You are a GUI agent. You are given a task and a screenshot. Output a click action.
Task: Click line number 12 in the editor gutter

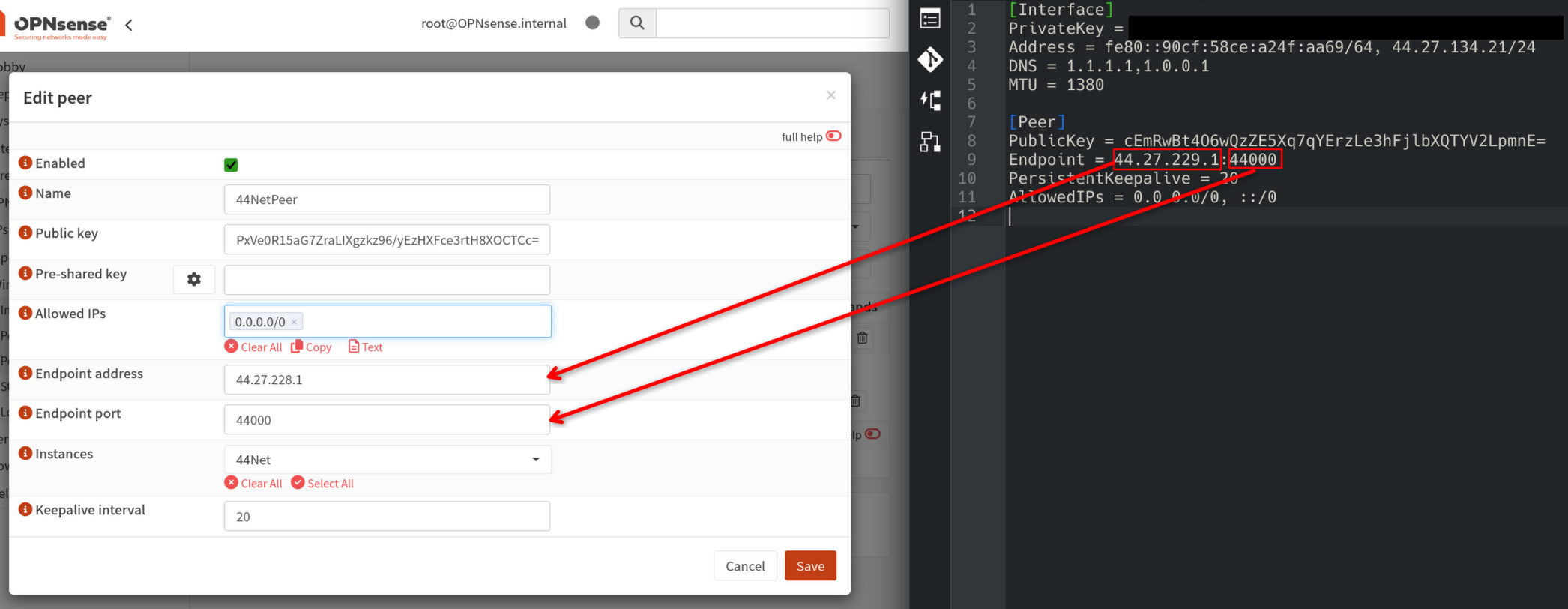[967, 216]
